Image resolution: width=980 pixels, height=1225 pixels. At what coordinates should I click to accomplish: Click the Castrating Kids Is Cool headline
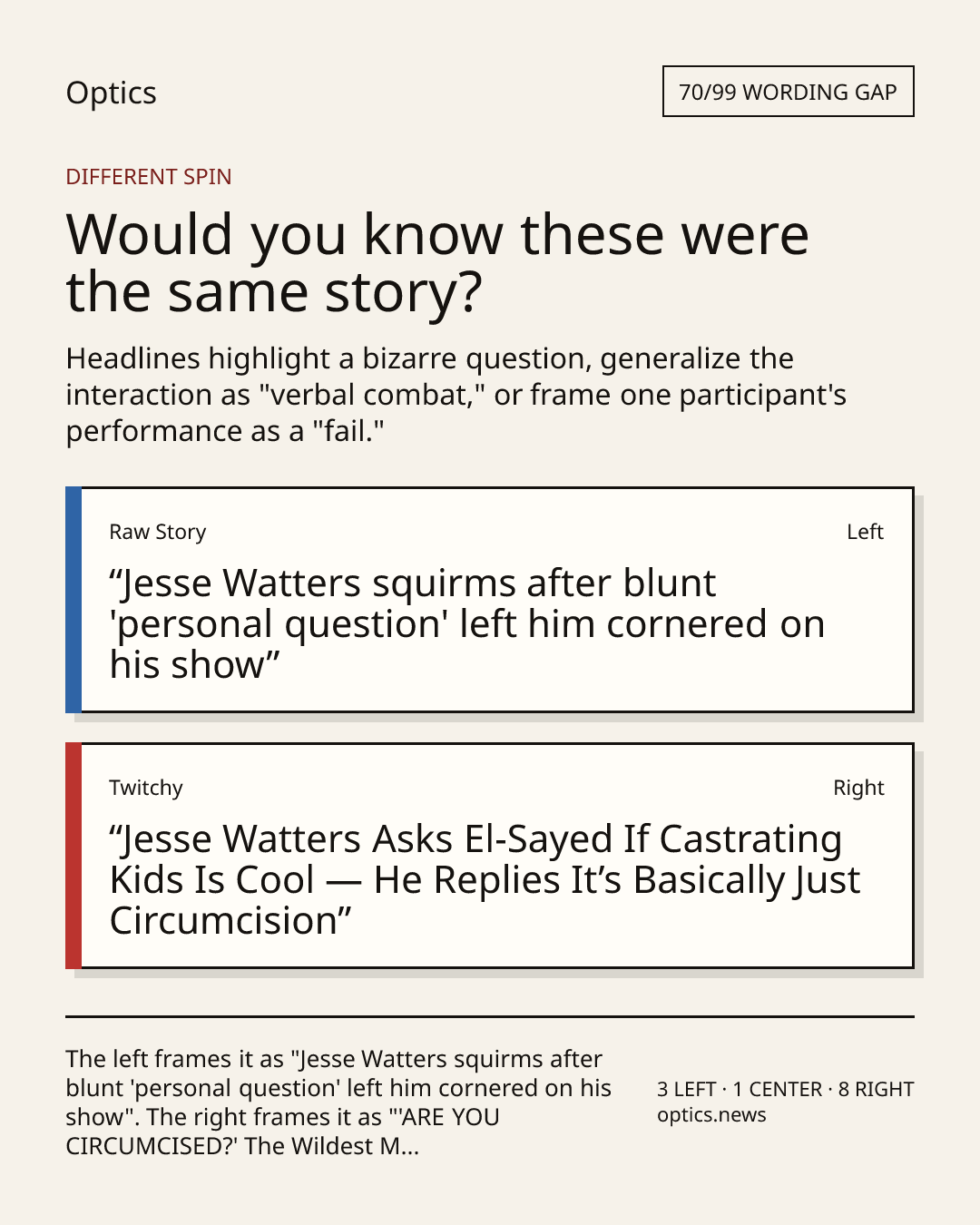485,879
